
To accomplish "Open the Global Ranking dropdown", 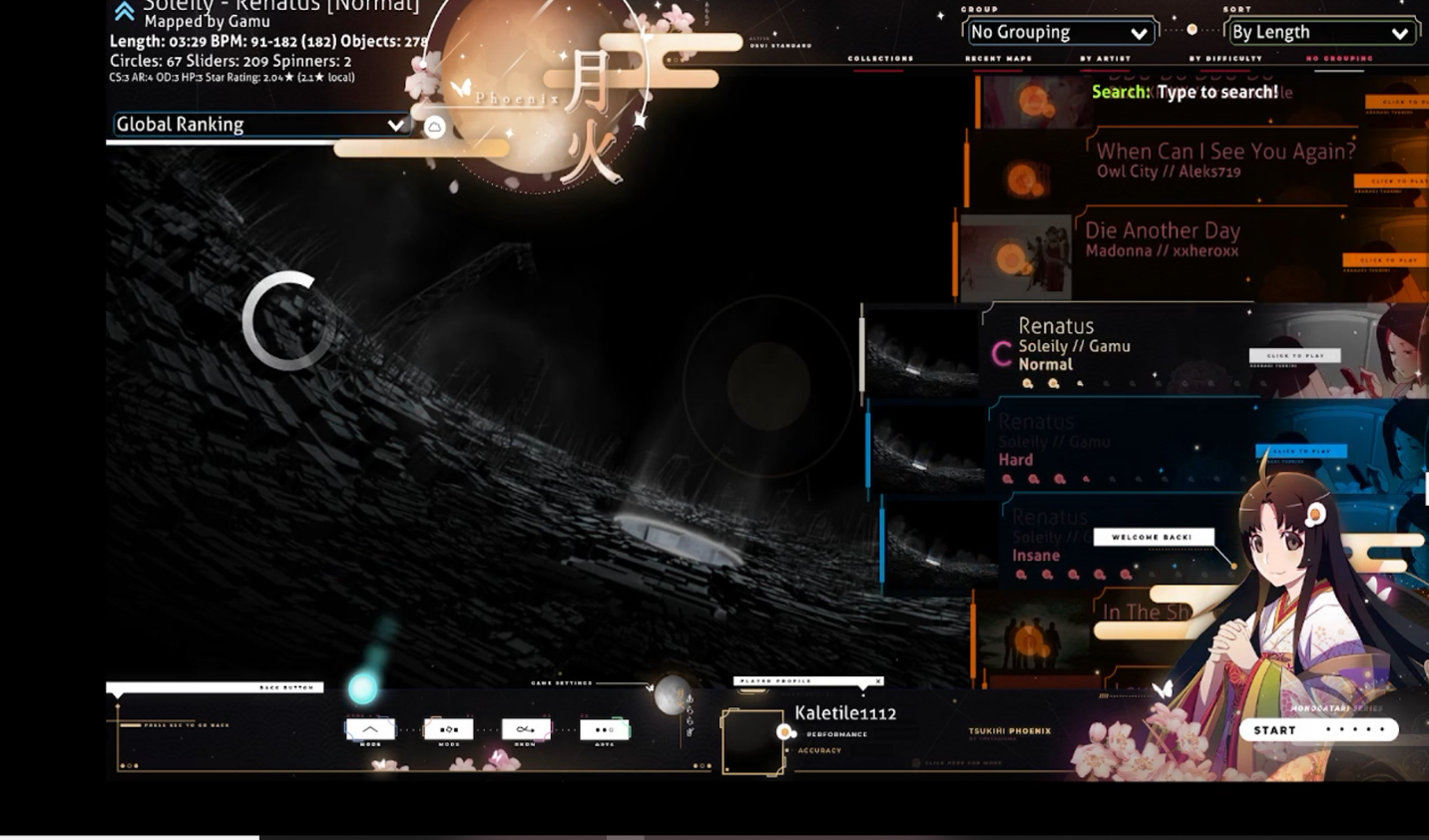I will click(260, 124).
